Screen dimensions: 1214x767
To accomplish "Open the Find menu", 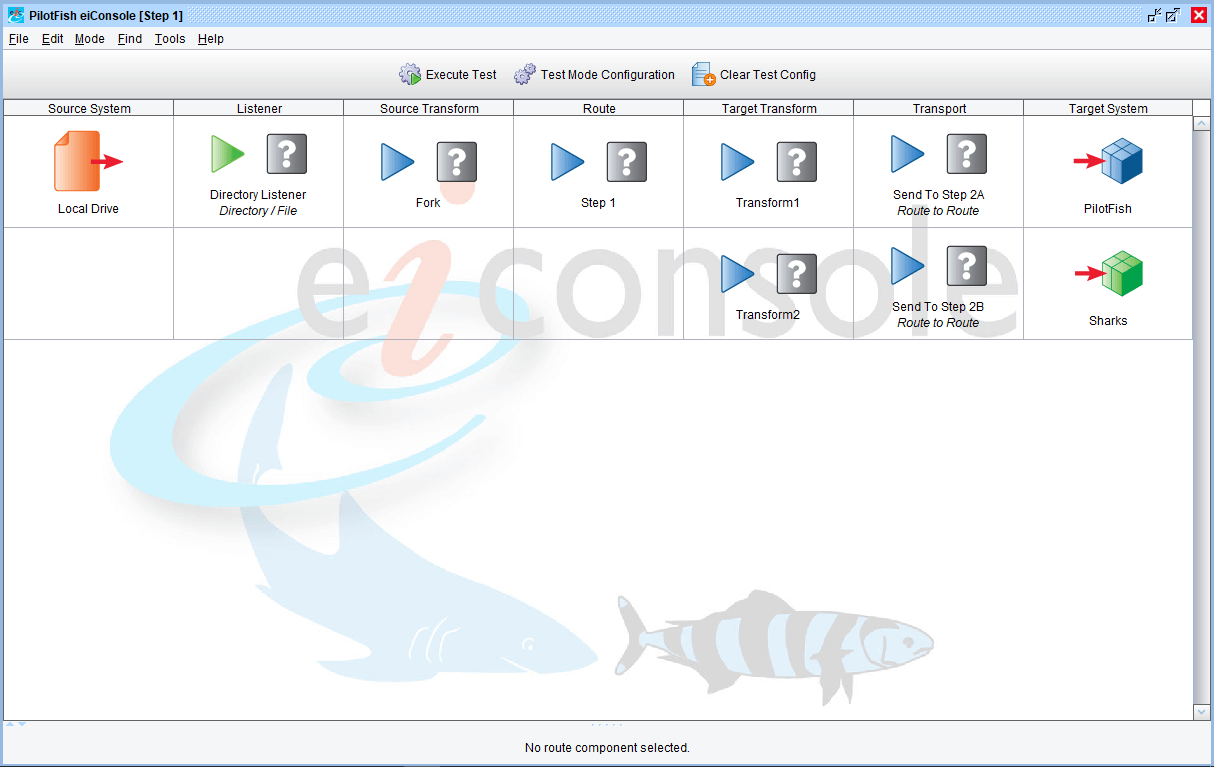I will coord(130,39).
